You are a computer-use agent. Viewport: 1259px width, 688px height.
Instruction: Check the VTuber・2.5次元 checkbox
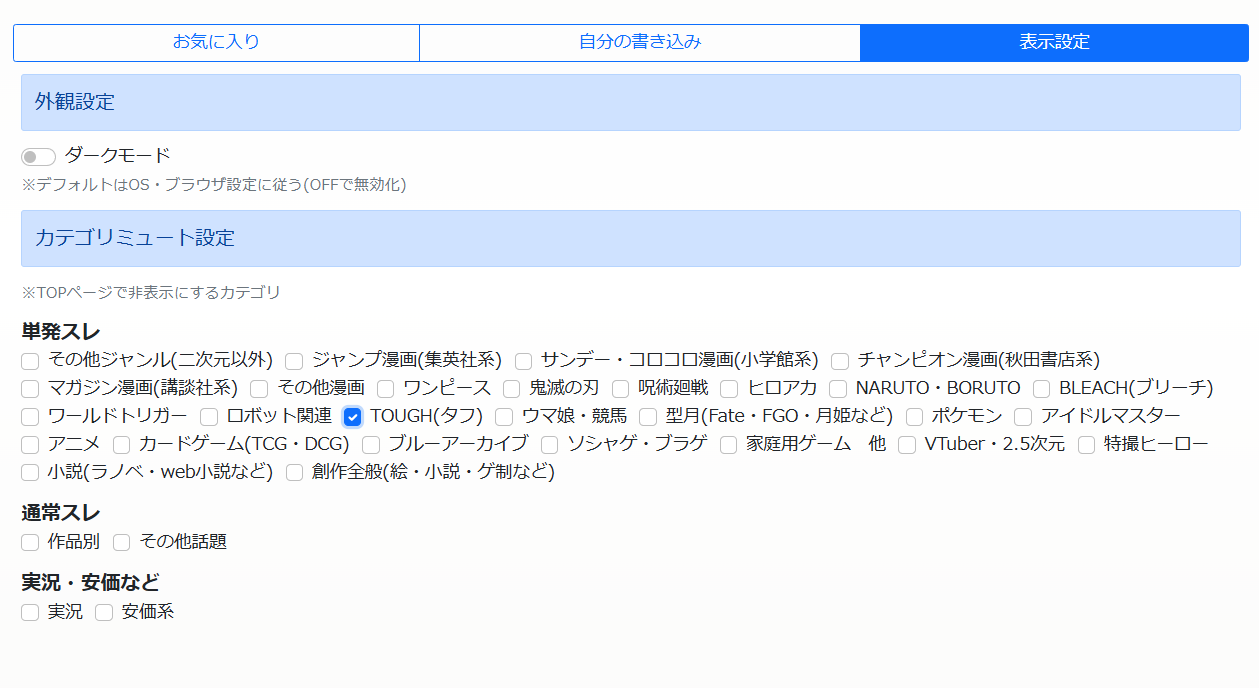point(907,445)
